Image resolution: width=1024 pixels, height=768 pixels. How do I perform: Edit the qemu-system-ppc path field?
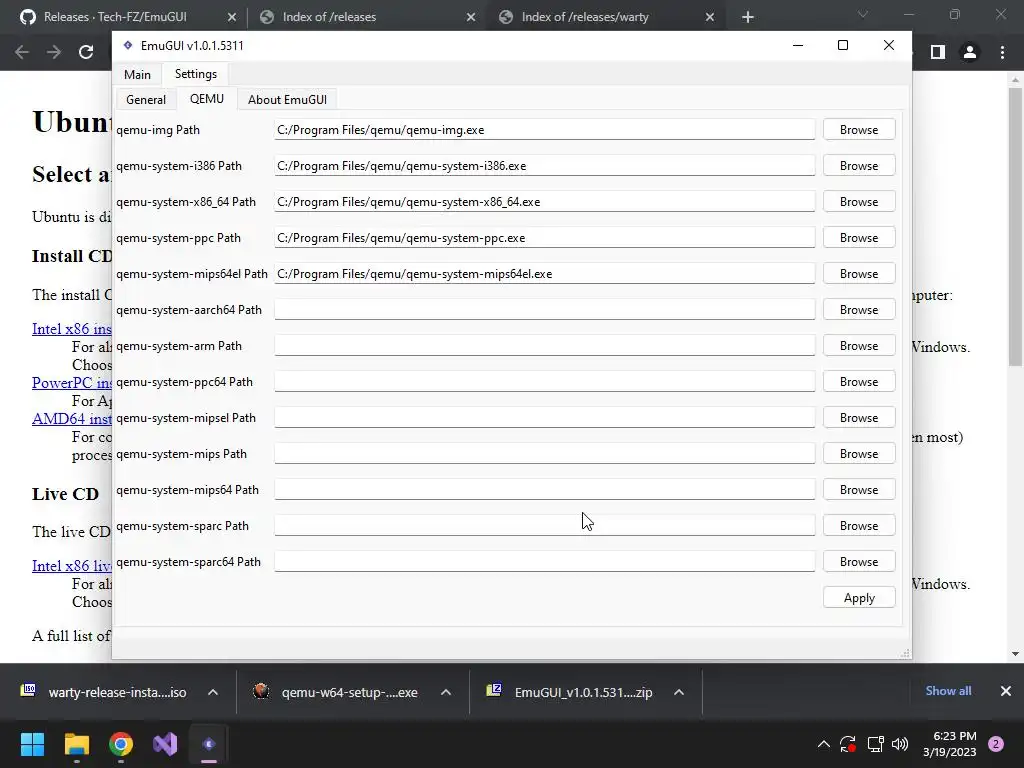click(545, 237)
